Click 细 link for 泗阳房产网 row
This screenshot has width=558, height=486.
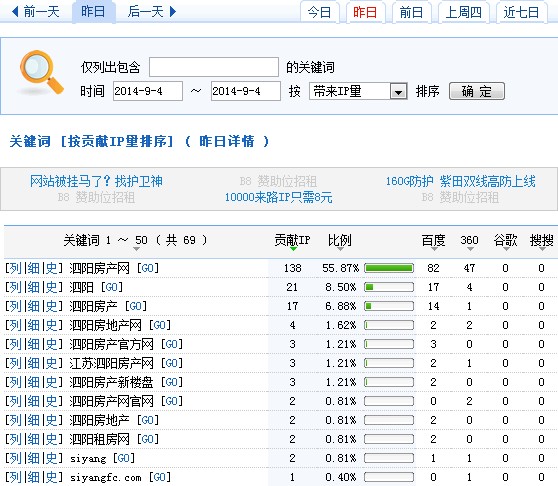point(33,268)
